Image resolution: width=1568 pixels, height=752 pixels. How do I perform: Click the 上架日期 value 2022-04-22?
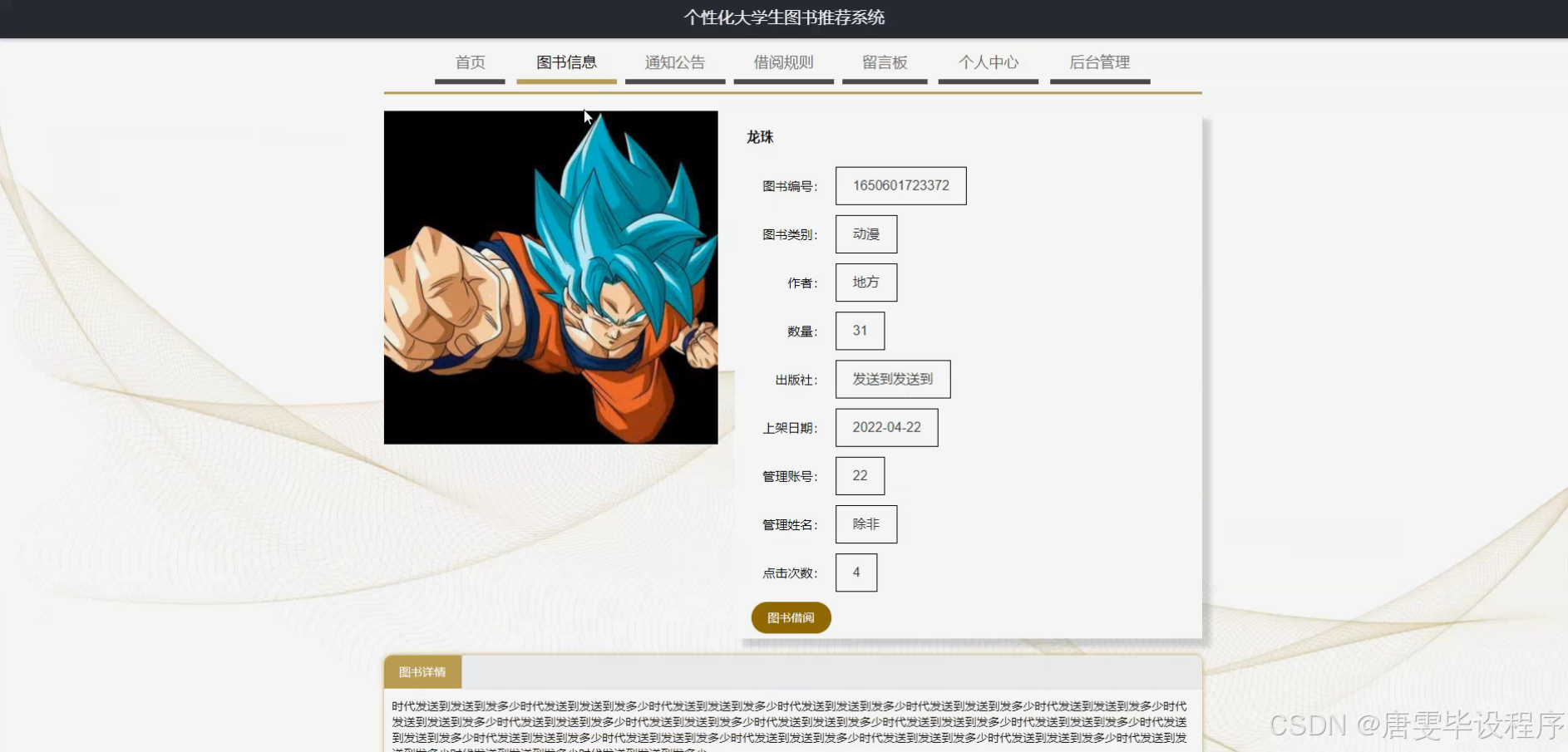pos(886,427)
